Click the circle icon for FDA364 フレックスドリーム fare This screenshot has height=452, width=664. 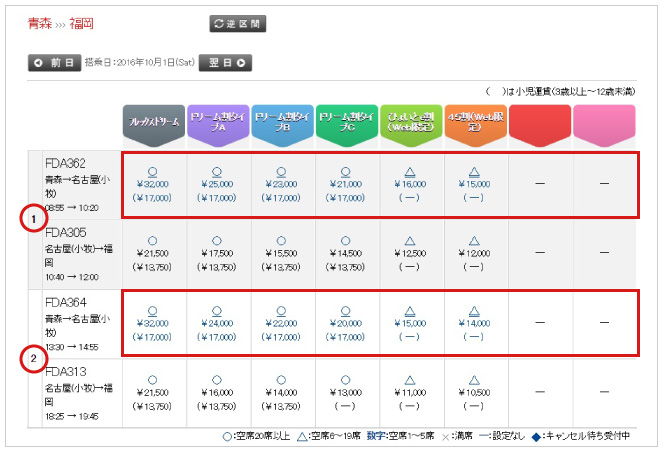pos(152,311)
